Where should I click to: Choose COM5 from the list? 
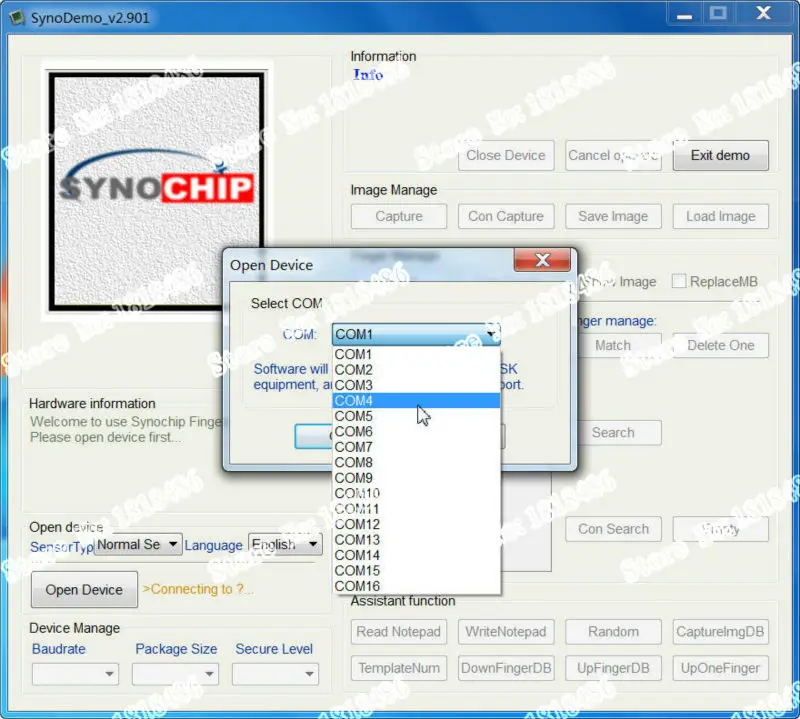416,416
